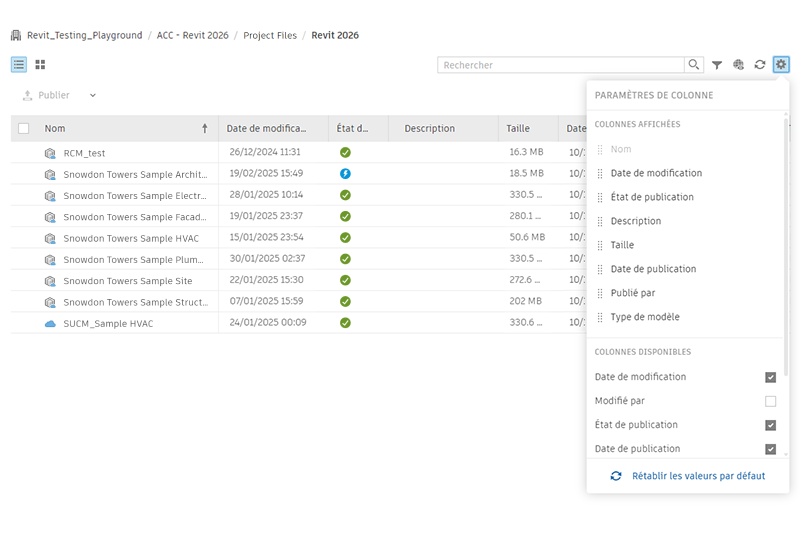Click the reset icon beside Rétablir

click(x=616, y=476)
